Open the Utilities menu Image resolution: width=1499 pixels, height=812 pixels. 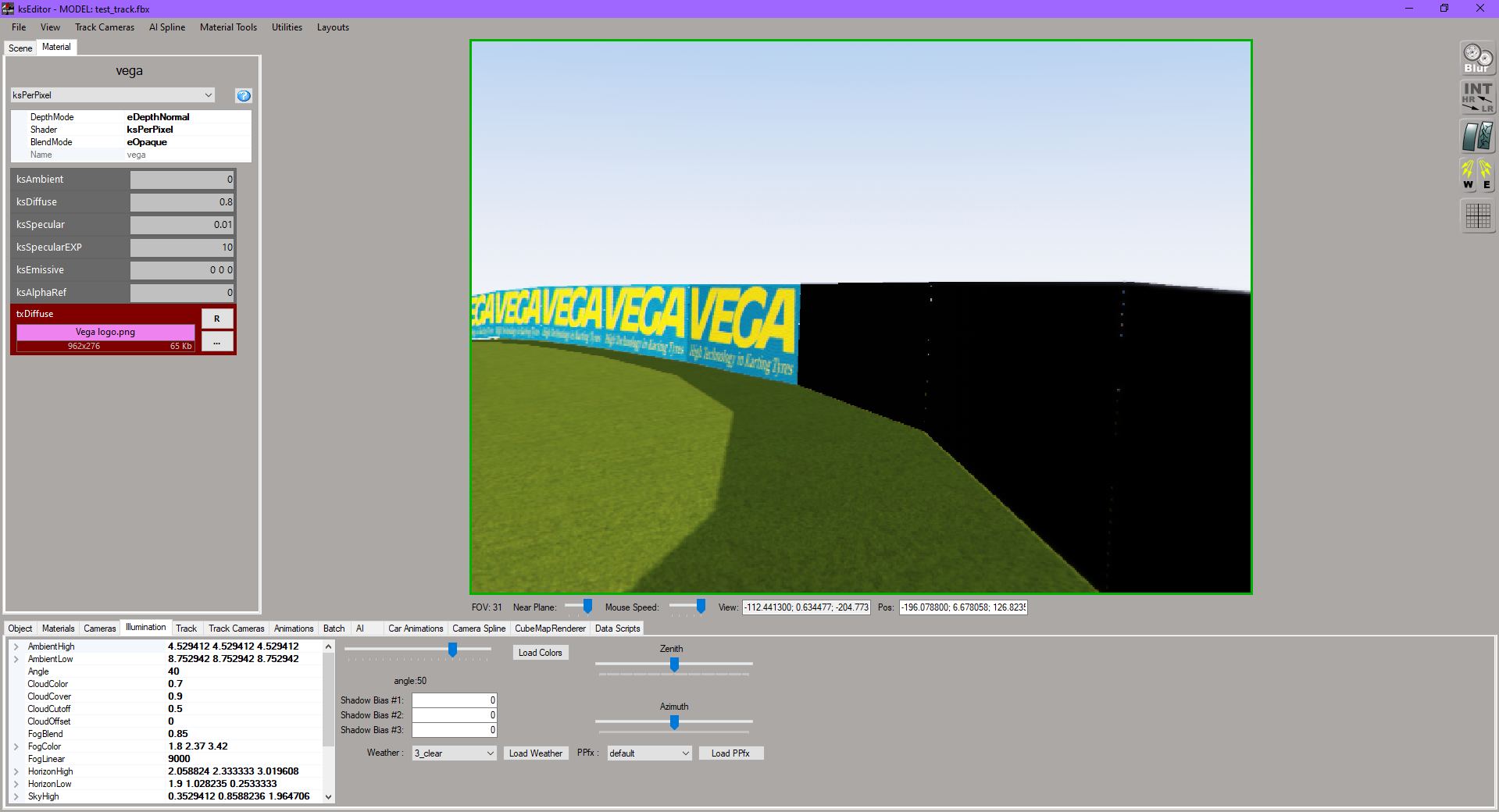pos(287,27)
